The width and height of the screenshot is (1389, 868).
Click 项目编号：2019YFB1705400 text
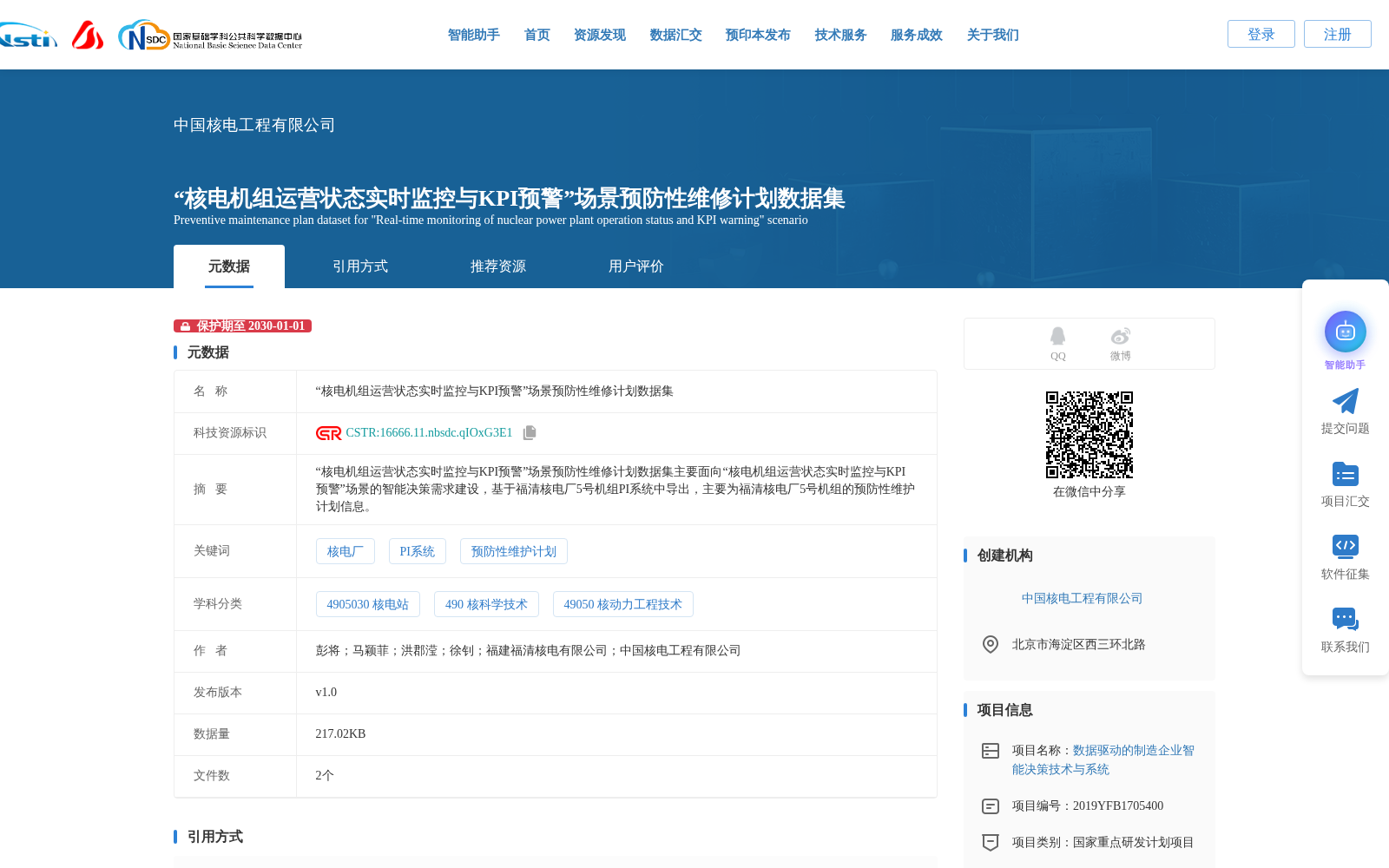1088,806
